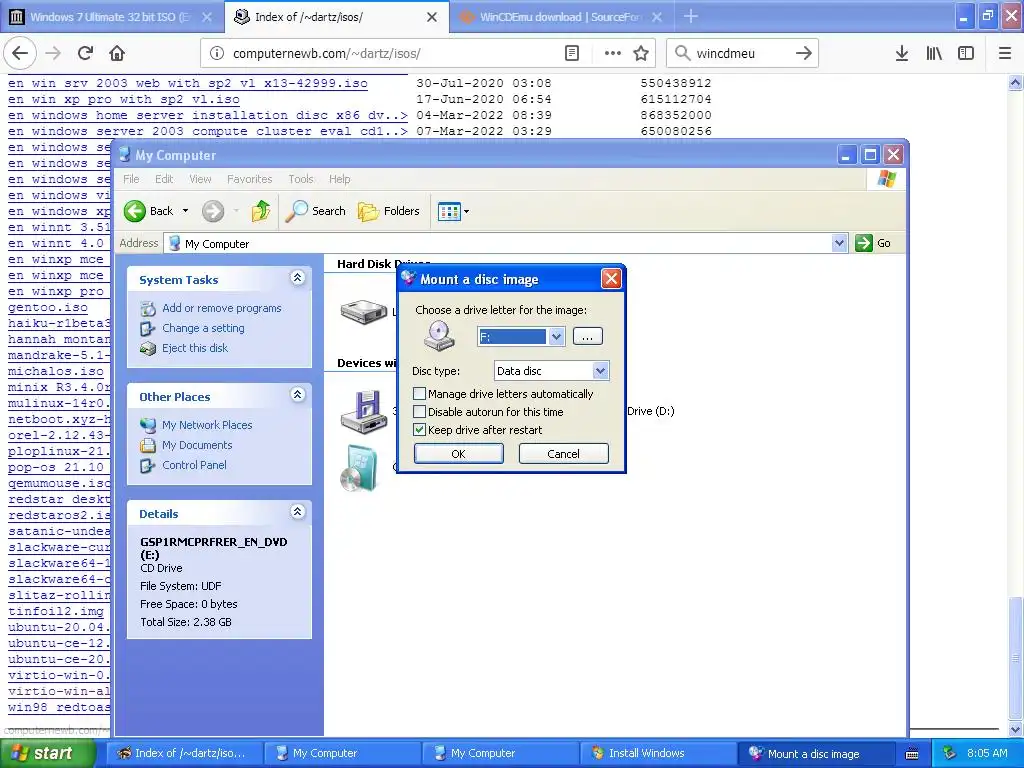The width and height of the screenshot is (1024, 768).
Task: Uncheck Keep drive after restart
Action: [419, 430]
